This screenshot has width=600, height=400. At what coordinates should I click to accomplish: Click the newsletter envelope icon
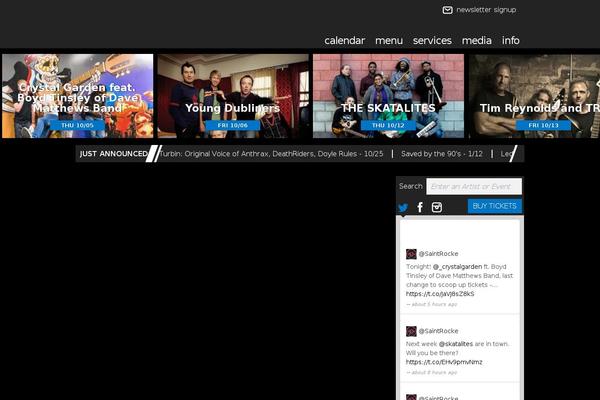[447, 10]
